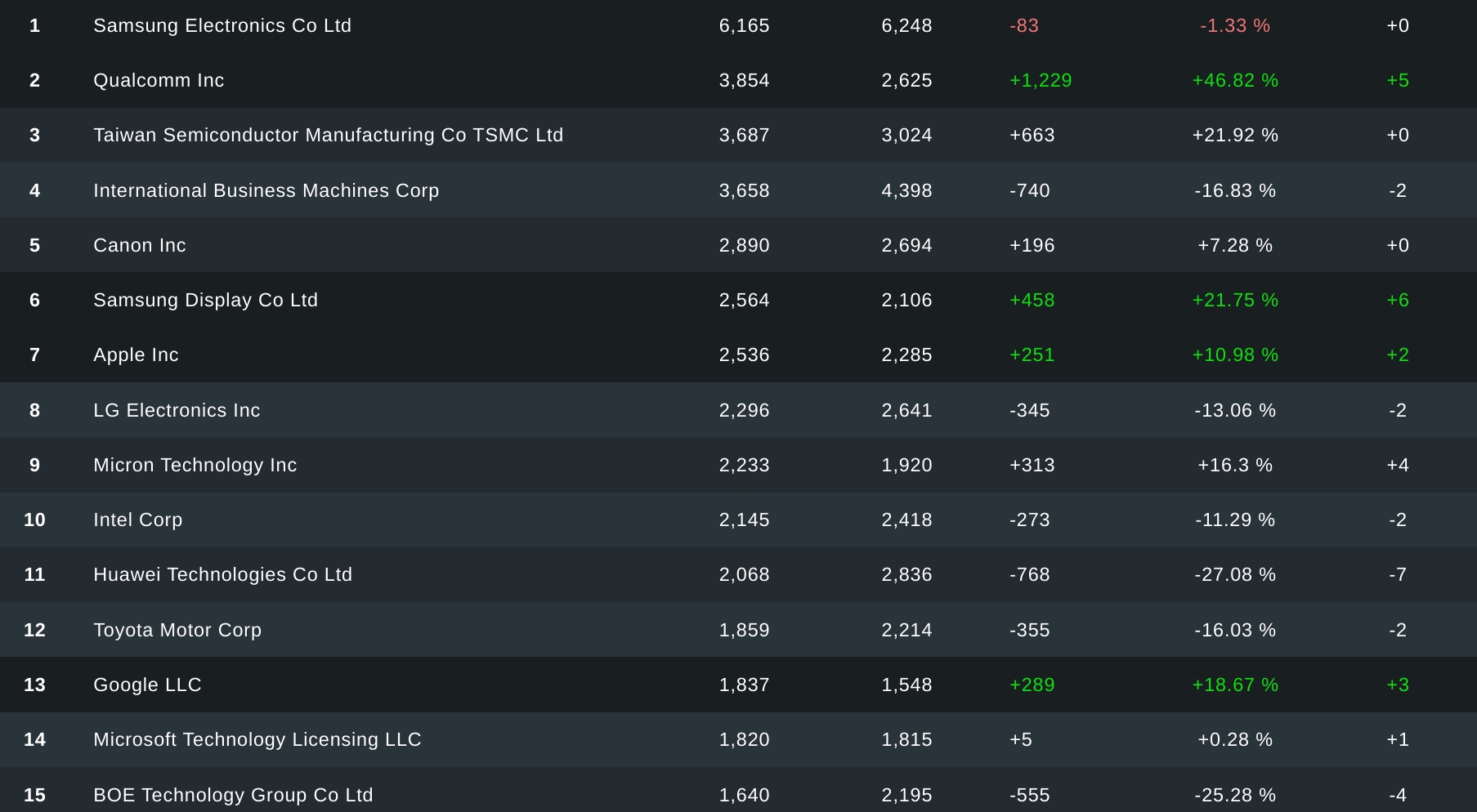
Task: Select the green +458 change value
Action: click(x=1032, y=300)
